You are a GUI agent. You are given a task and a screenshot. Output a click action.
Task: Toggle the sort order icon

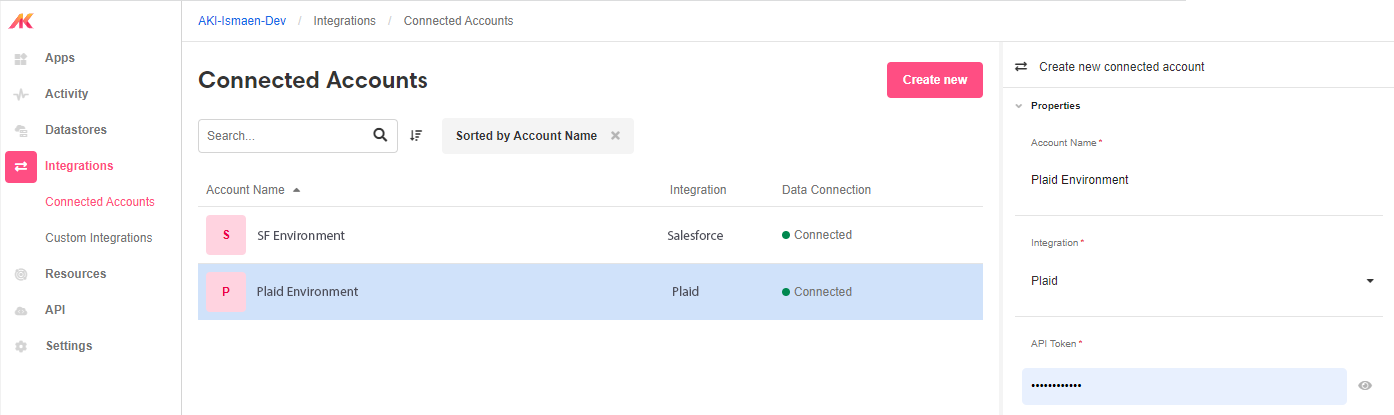tap(416, 136)
